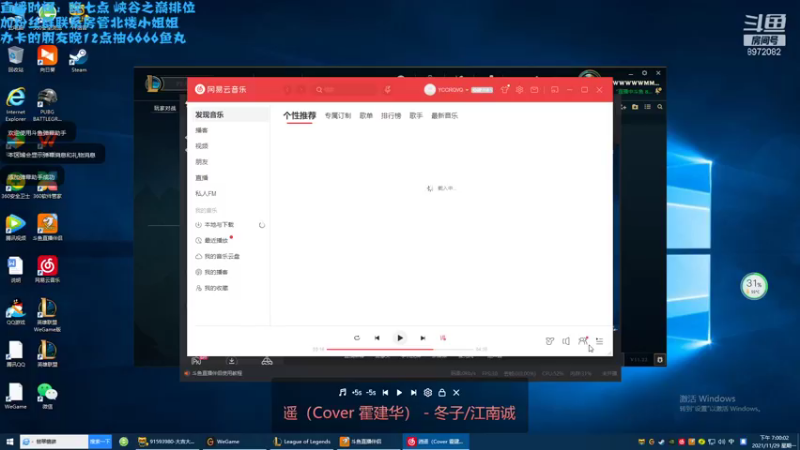800x450 pixels.
Task: Click the Windows Start button
Action: [9, 441]
